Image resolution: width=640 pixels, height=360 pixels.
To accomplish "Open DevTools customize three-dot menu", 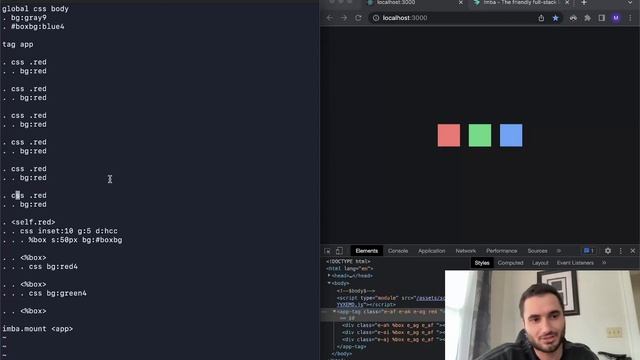I will pos(620,251).
